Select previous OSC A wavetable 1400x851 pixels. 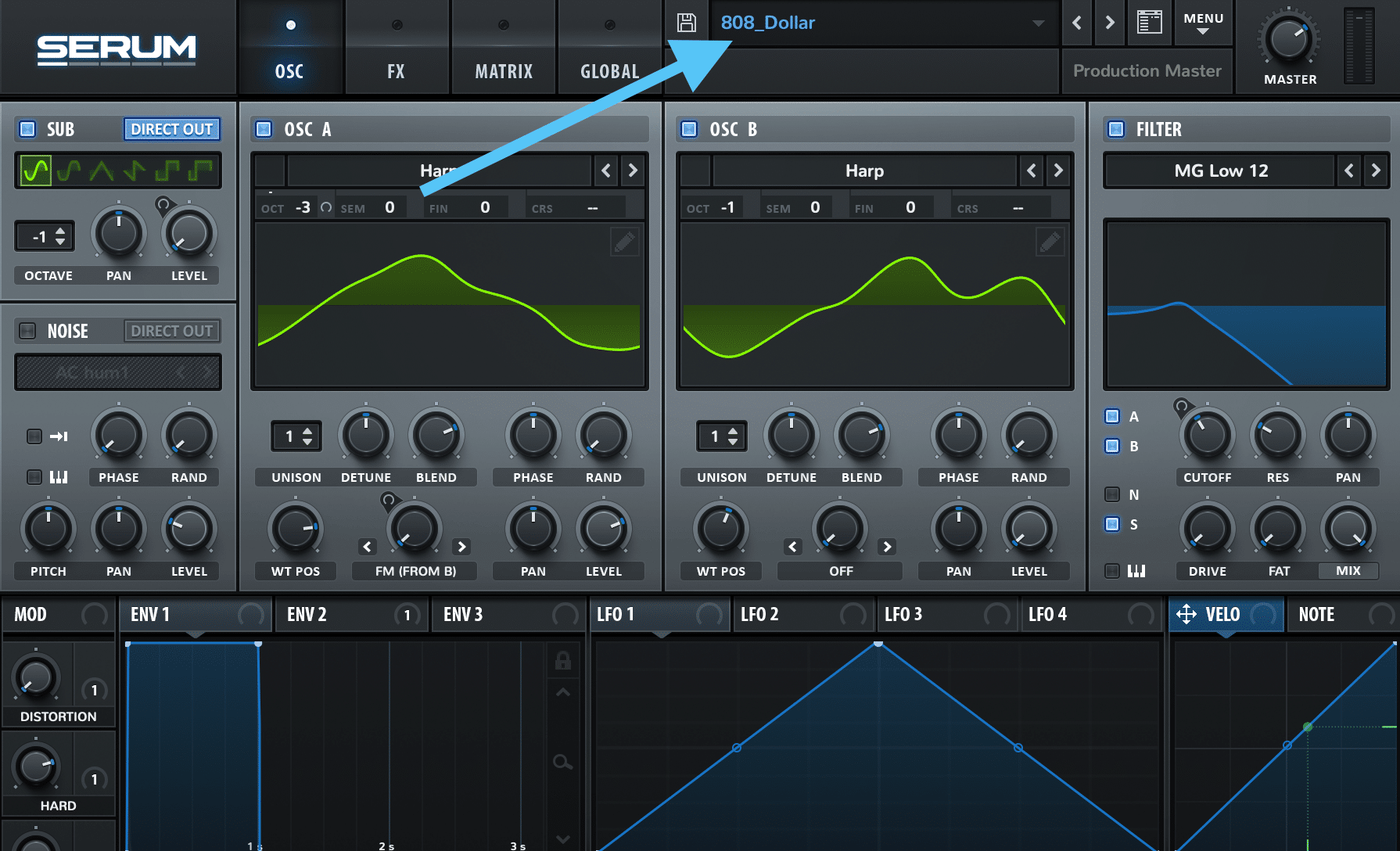point(606,171)
